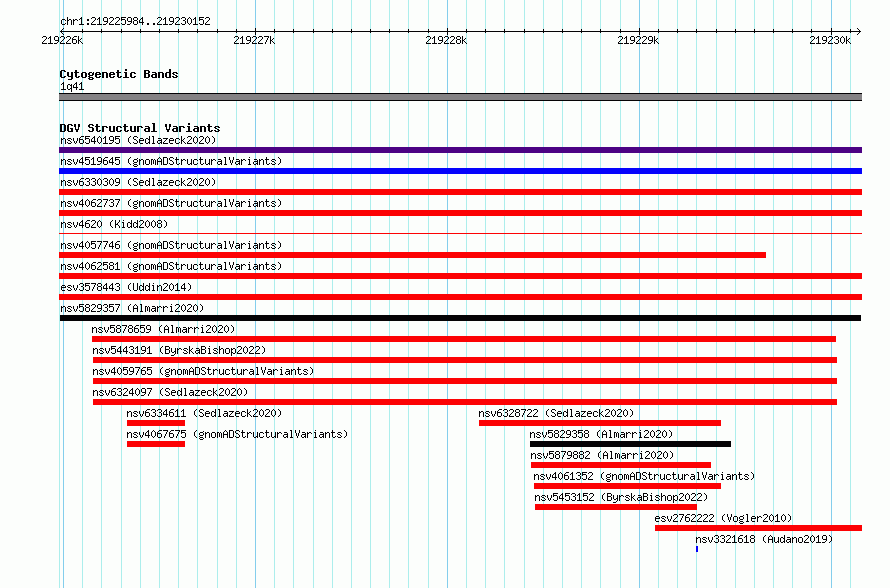This screenshot has height=588, width=890.
Task: Click the nsv6540195 (Sedlazeck2020) variant bar
Action: [460, 150]
